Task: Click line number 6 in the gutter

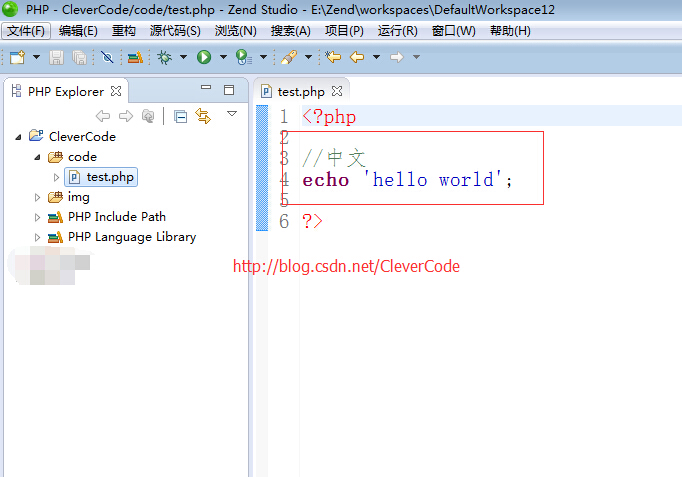Action: point(284,222)
